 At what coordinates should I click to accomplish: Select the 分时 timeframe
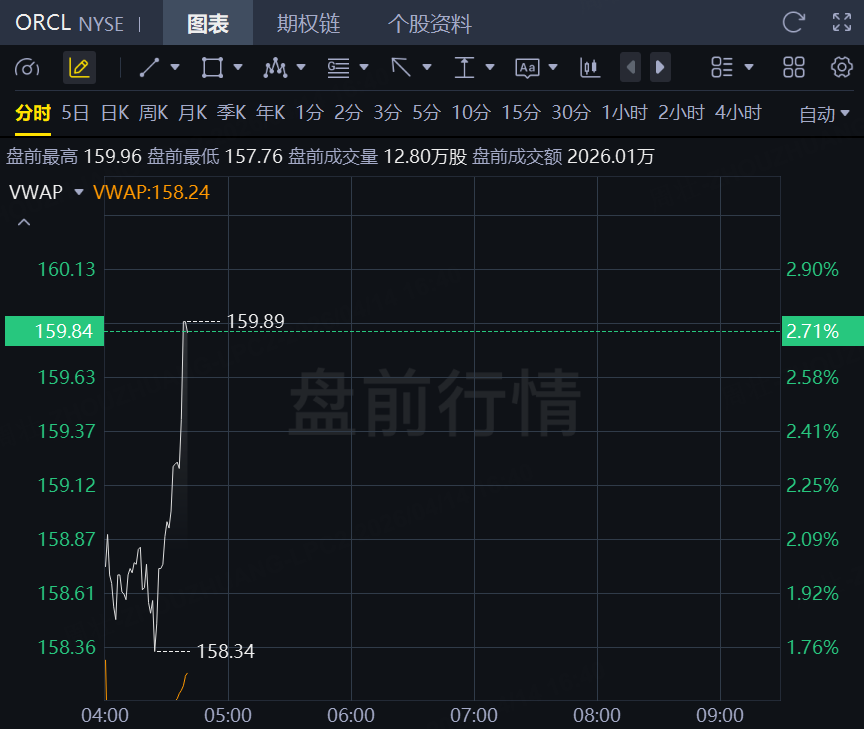tap(33, 112)
